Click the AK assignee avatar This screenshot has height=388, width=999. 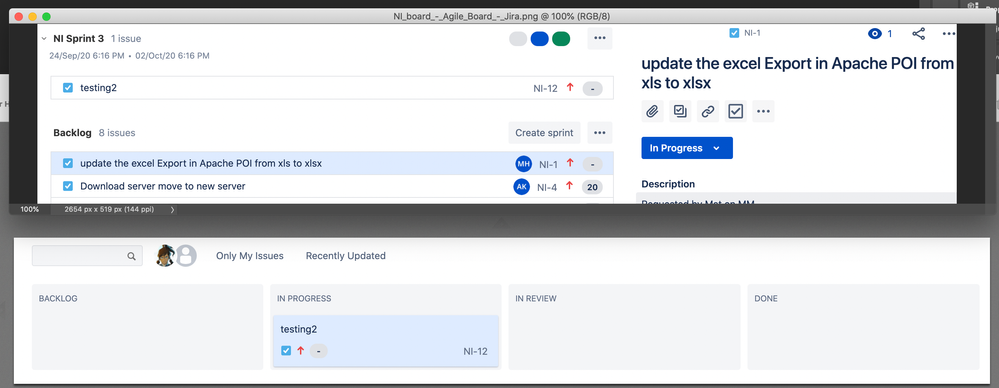(522, 187)
